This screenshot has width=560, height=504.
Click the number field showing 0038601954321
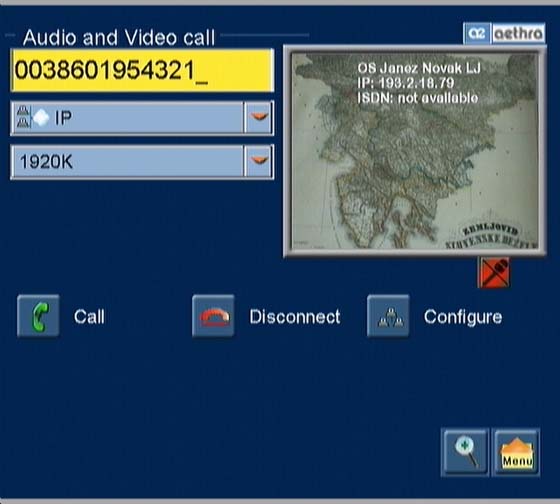click(x=142, y=70)
